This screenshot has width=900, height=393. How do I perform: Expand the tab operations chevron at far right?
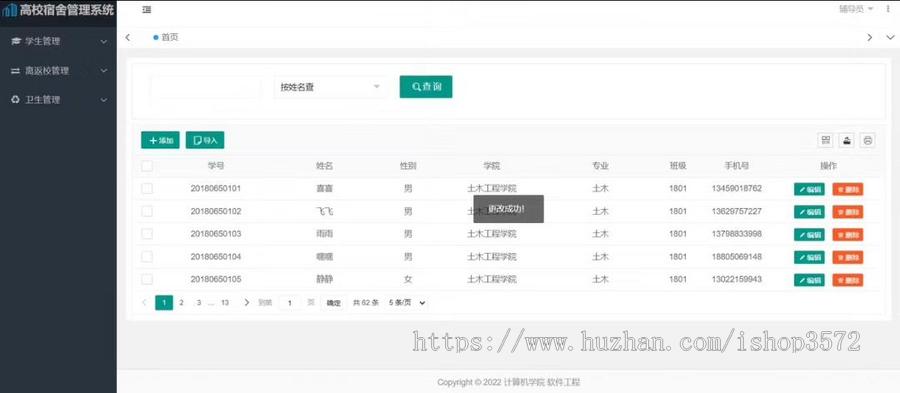(890, 37)
